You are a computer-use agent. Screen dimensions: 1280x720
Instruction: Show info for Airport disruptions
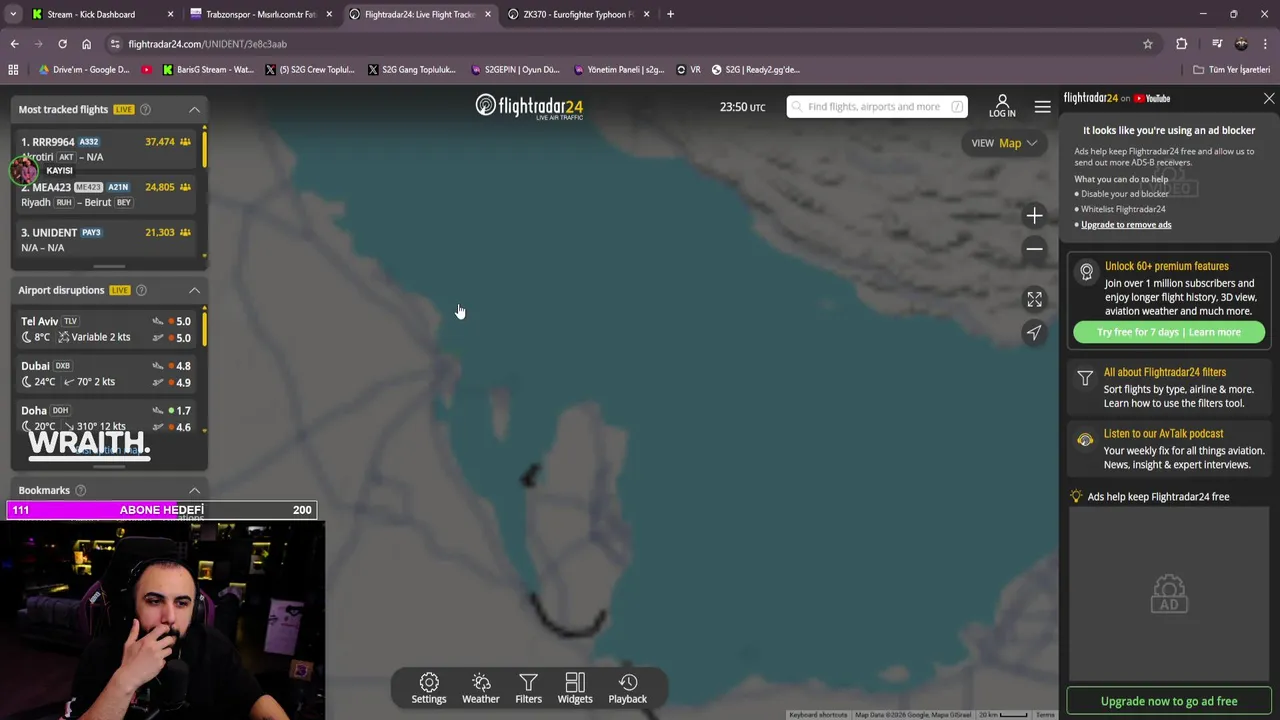[141, 290]
